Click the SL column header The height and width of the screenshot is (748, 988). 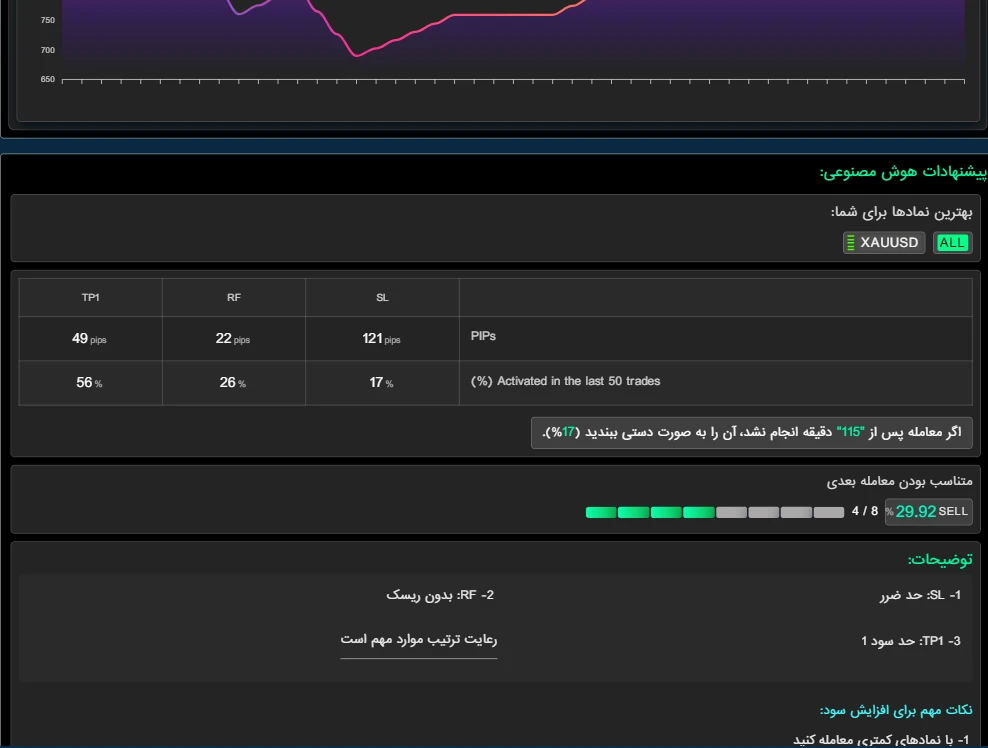(x=382, y=298)
